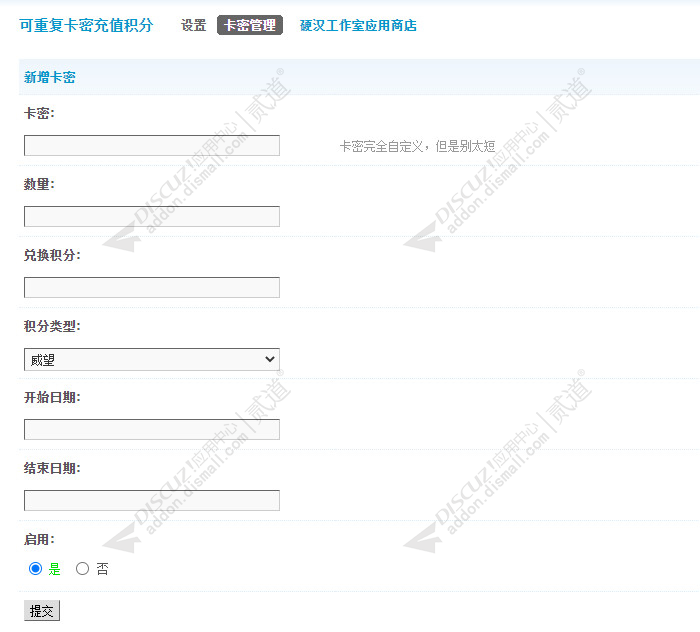The height and width of the screenshot is (632, 700).
Task: Select the 是 radio button for 启用
Action: pyautogui.click(x=35, y=569)
